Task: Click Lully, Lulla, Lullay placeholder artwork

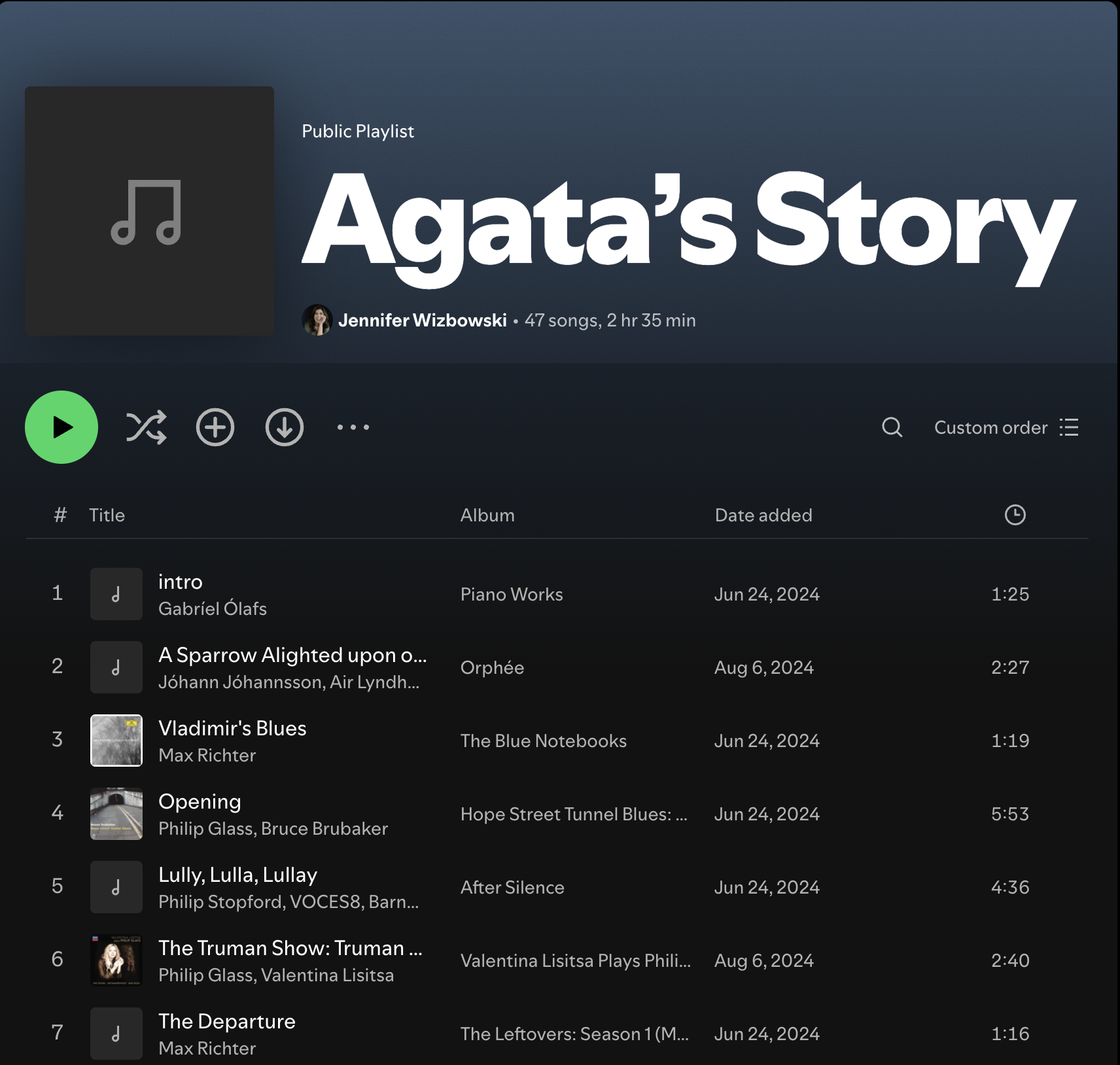Action: point(116,887)
